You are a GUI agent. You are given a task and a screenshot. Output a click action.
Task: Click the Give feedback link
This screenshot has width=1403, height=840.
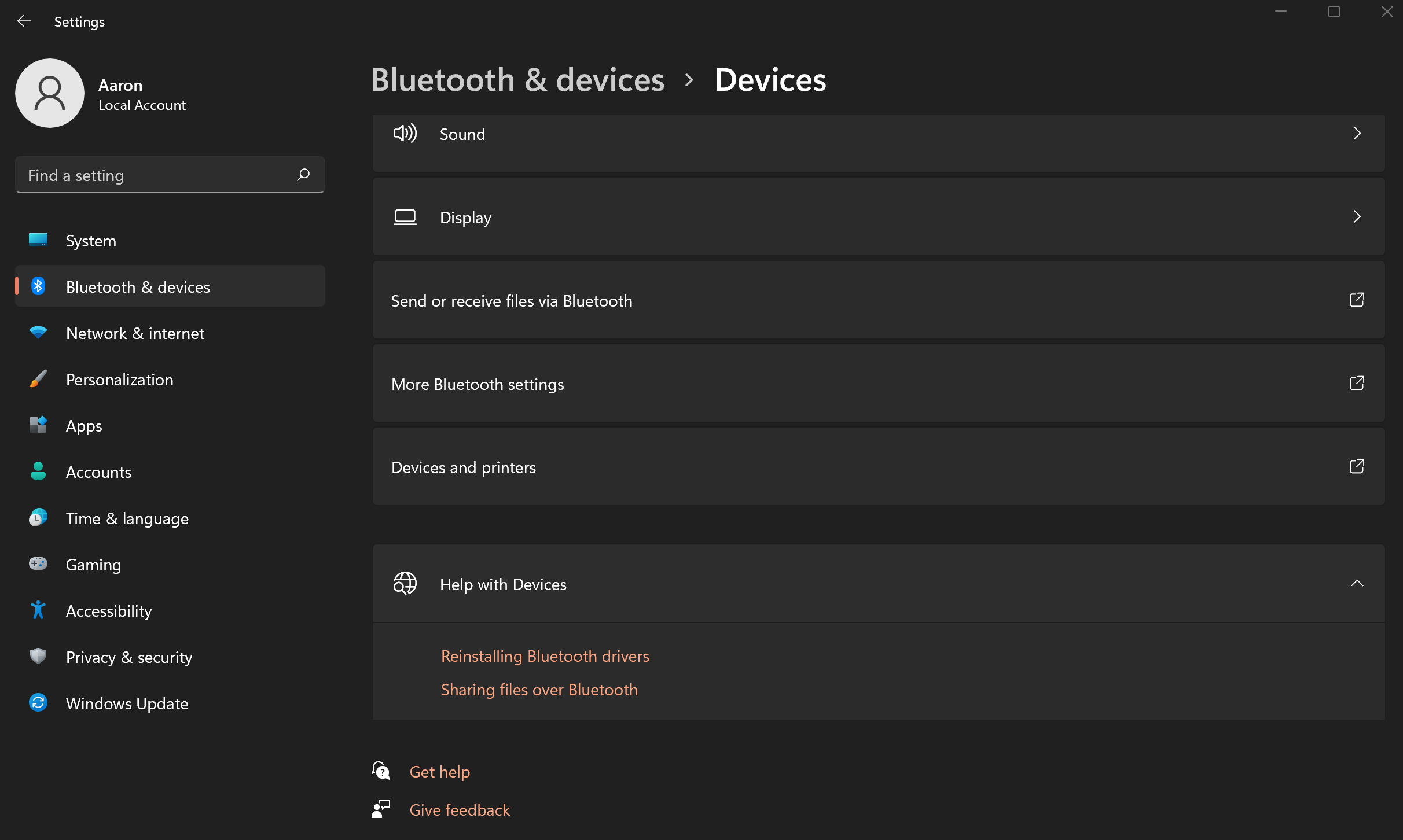(x=460, y=810)
